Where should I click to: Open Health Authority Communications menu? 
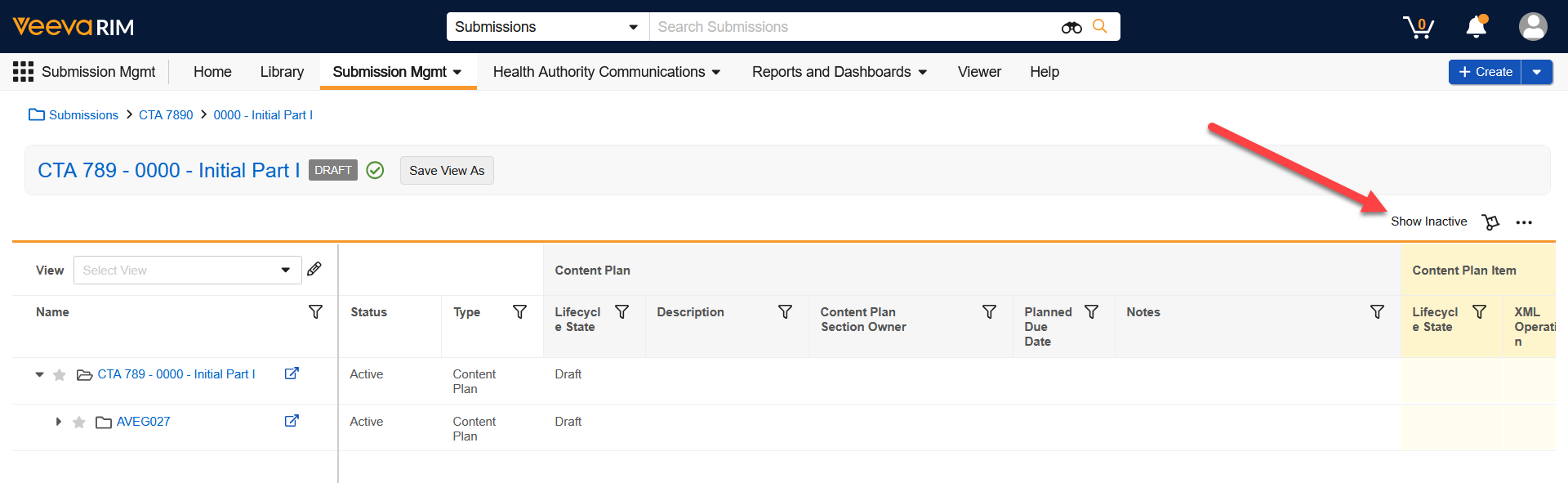tap(607, 72)
